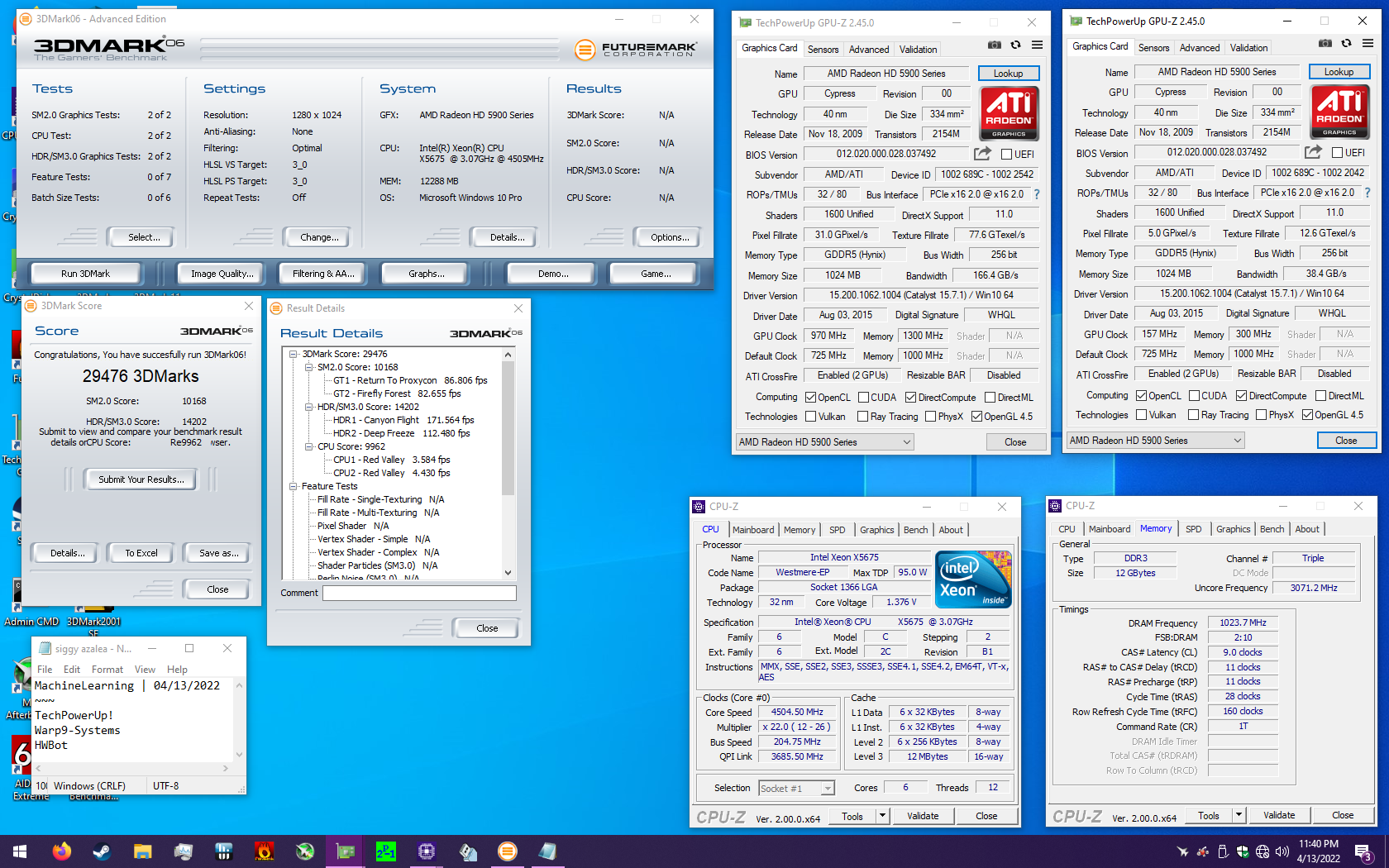Image resolution: width=1389 pixels, height=868 pixels.
Task: Toggle DirectML checkbox in right GPU-Z
Action: [1320, 396]
